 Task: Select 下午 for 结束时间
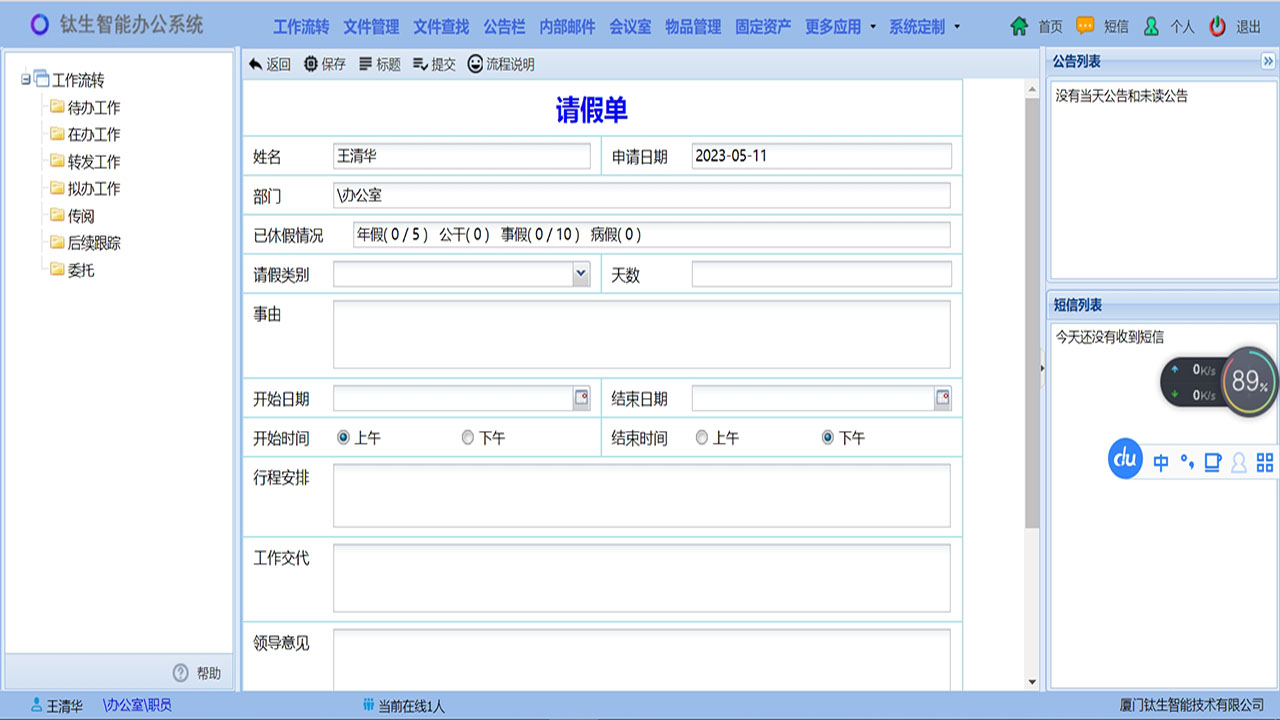point(828,438)
